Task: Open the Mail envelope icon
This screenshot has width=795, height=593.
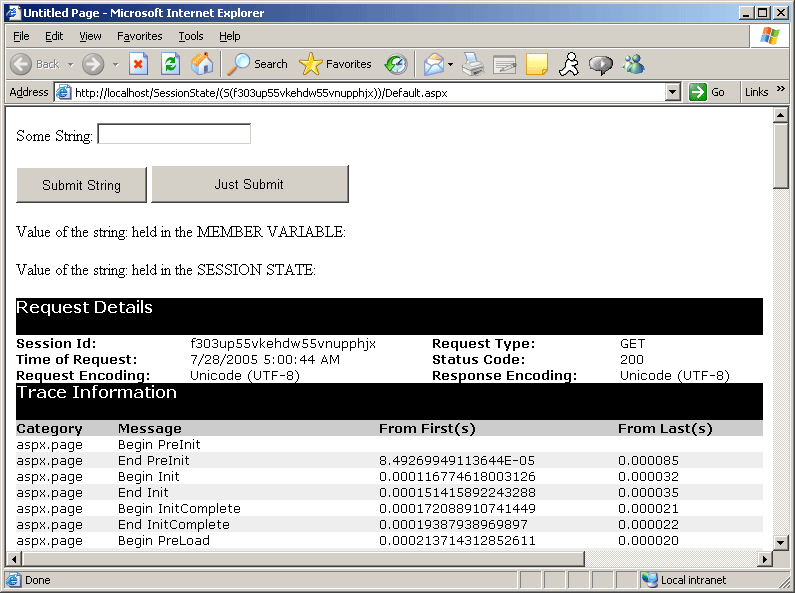Action: 433,64
